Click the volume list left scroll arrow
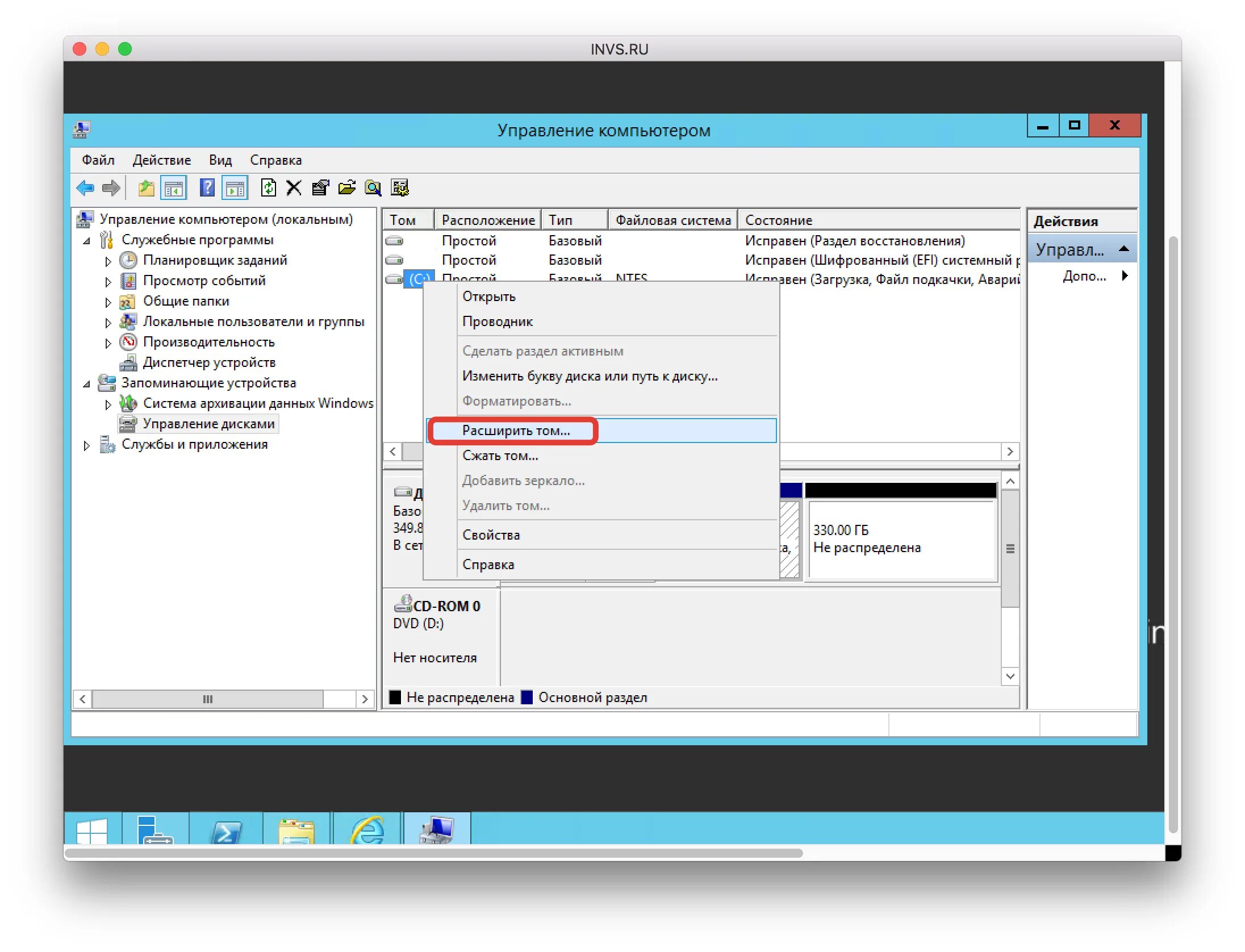 click(x=393, y=452)
